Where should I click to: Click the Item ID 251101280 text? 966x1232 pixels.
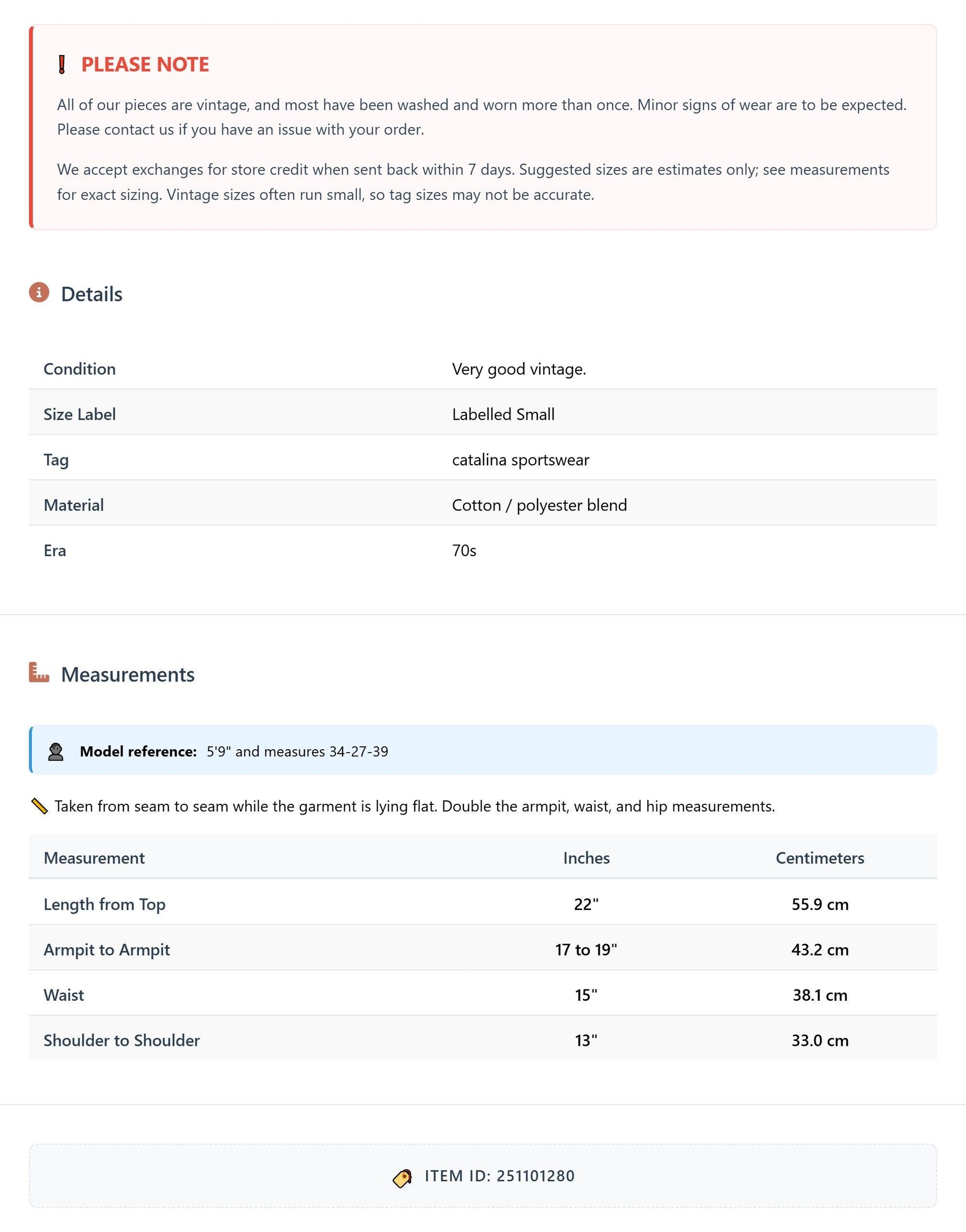[500, 1176]
